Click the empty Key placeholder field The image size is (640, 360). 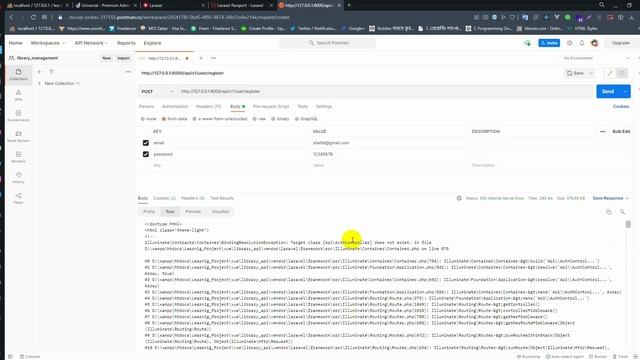(x=230, y=165)
